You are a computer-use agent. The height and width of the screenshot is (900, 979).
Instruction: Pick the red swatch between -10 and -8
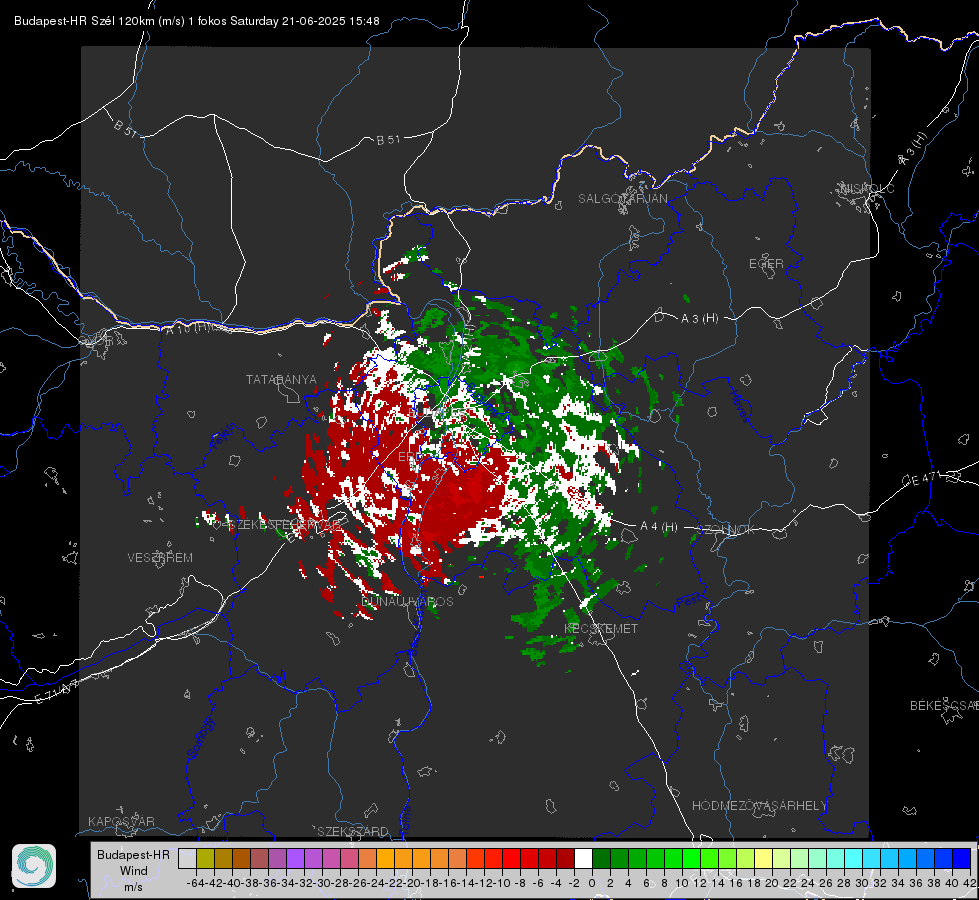[x=511, y=858]
